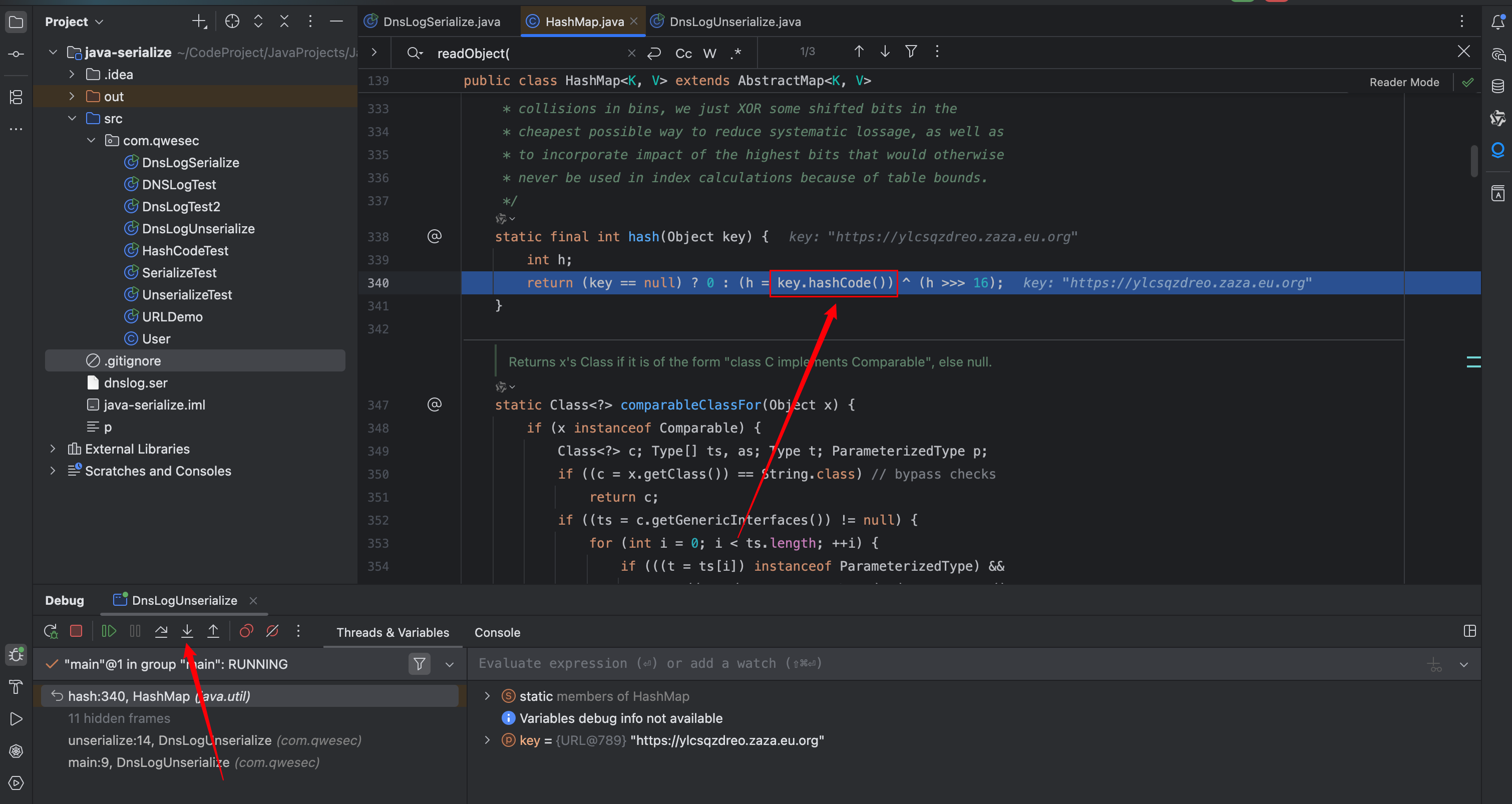
Task: Expand the .idea folder
Action: point(72,75)
